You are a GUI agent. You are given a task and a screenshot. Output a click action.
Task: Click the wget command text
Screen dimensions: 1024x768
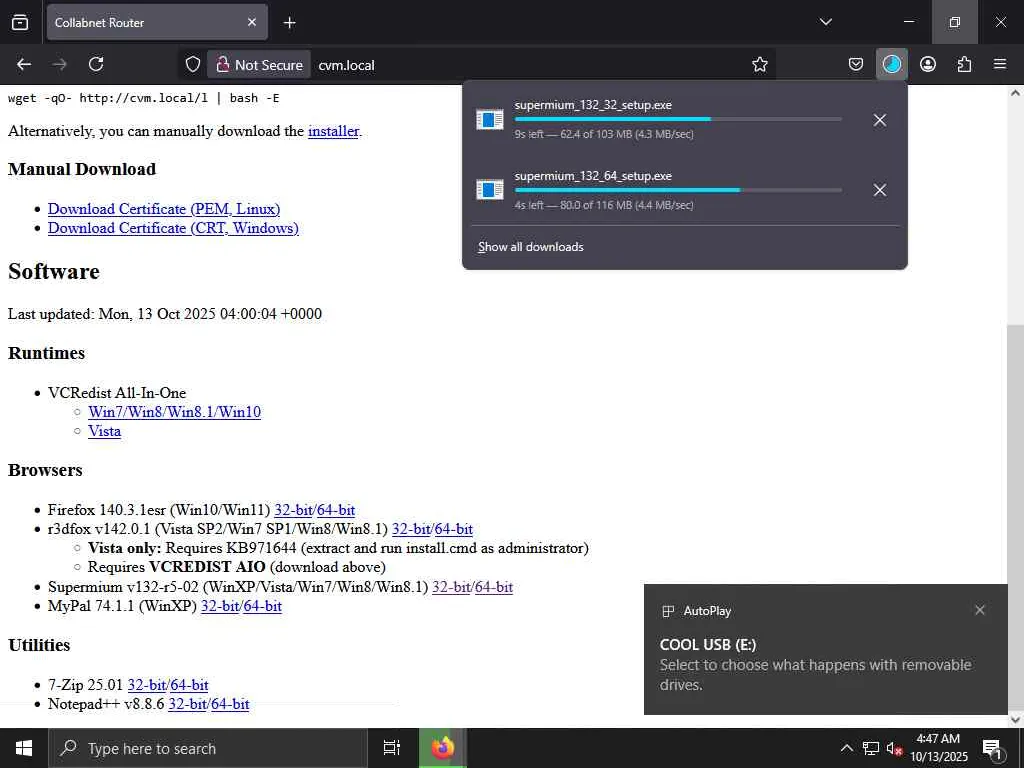tap(144, 98)
